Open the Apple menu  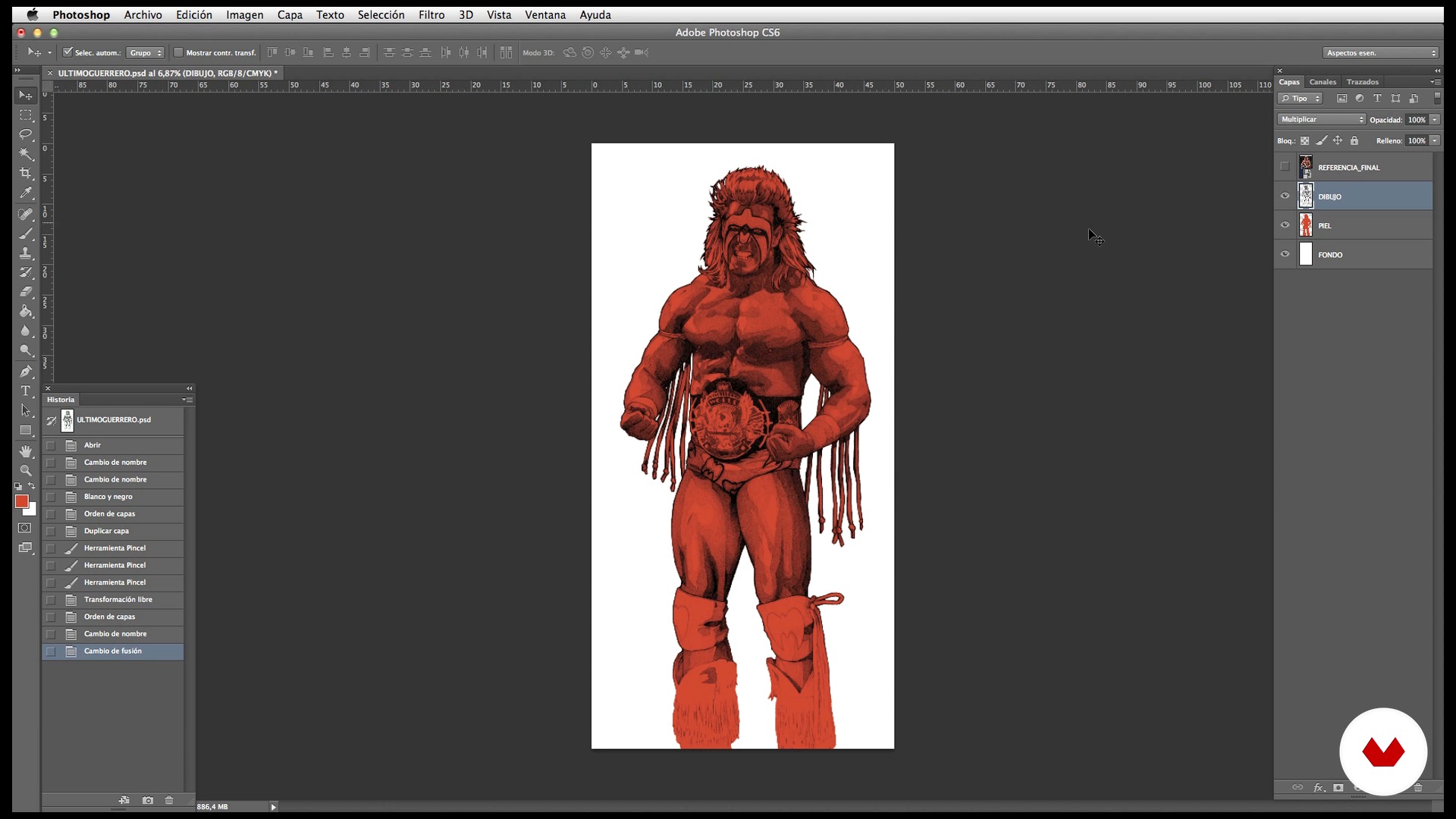(32, 14)
